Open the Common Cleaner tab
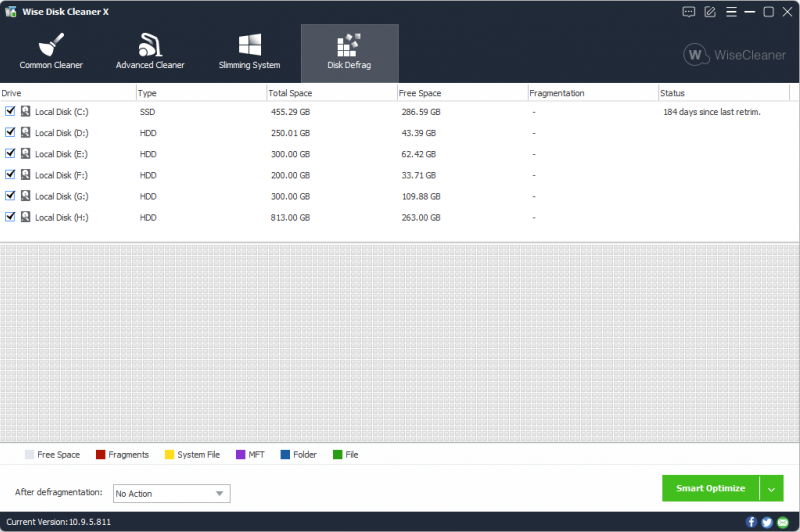 [x=51, y=53]
